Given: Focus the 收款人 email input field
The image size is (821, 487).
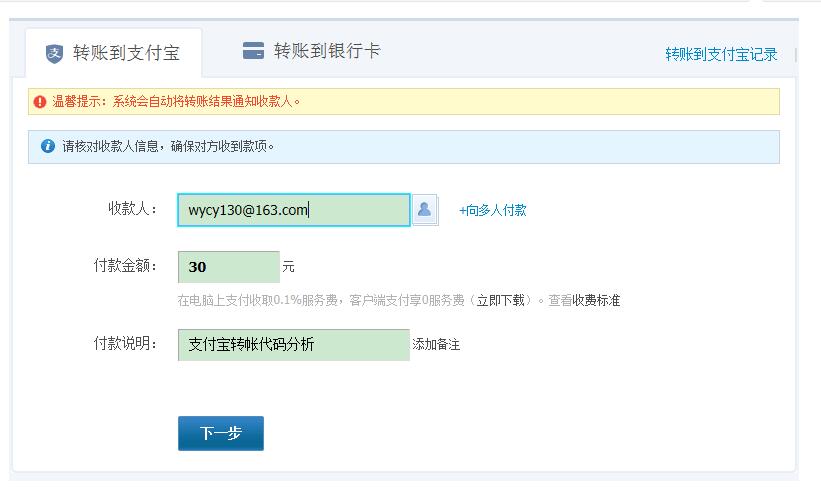Looking at the screenshot, I should point(294,210).
